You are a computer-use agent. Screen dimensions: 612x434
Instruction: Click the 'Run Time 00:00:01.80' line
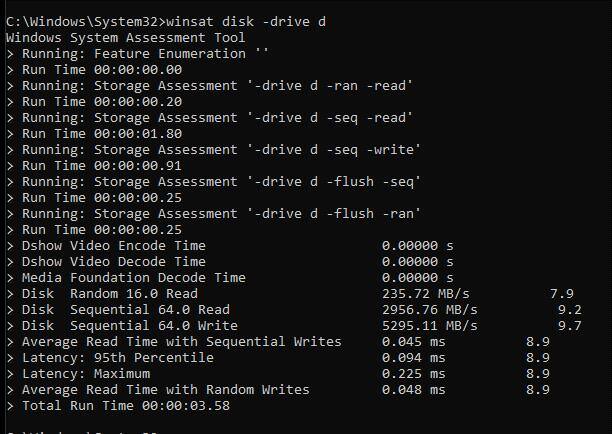(102, 134)
